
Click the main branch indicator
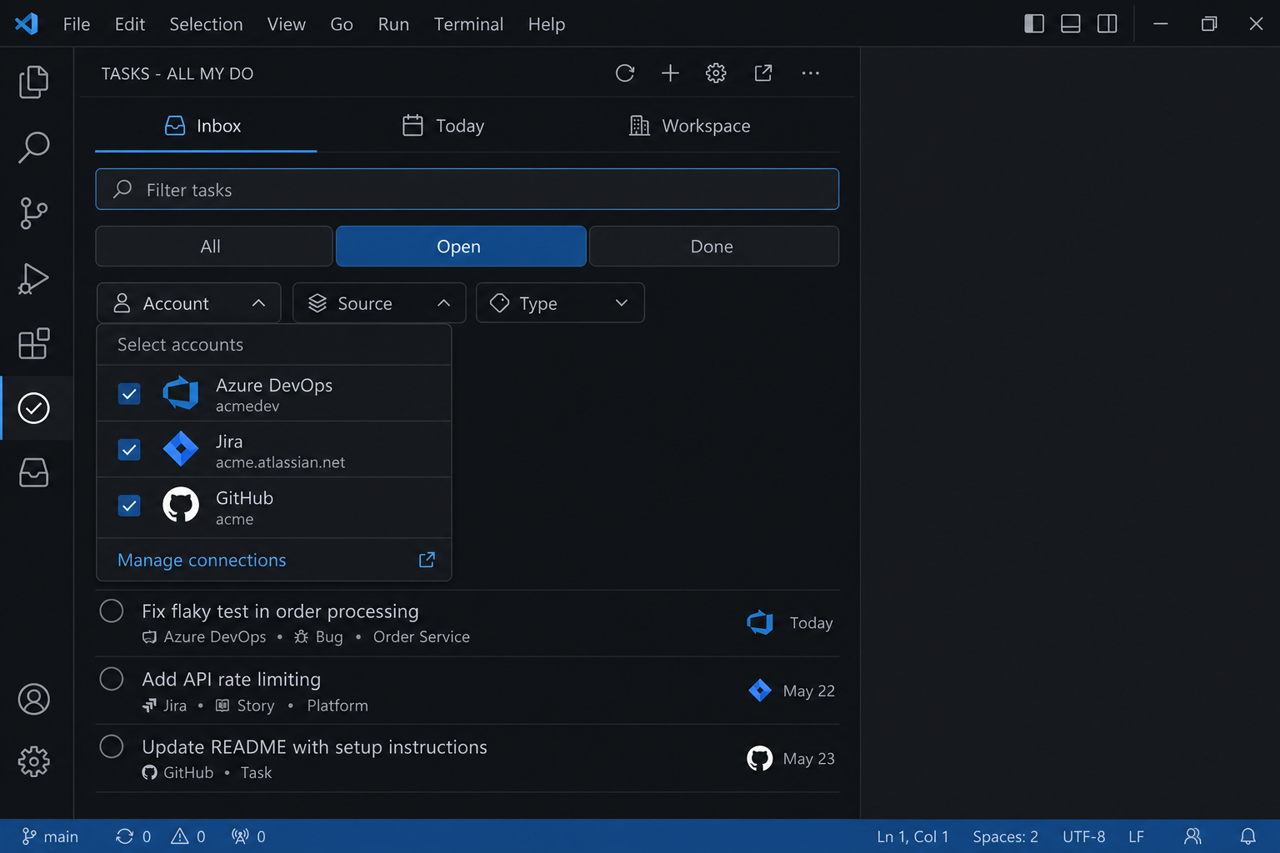click(x=50, y=836)
